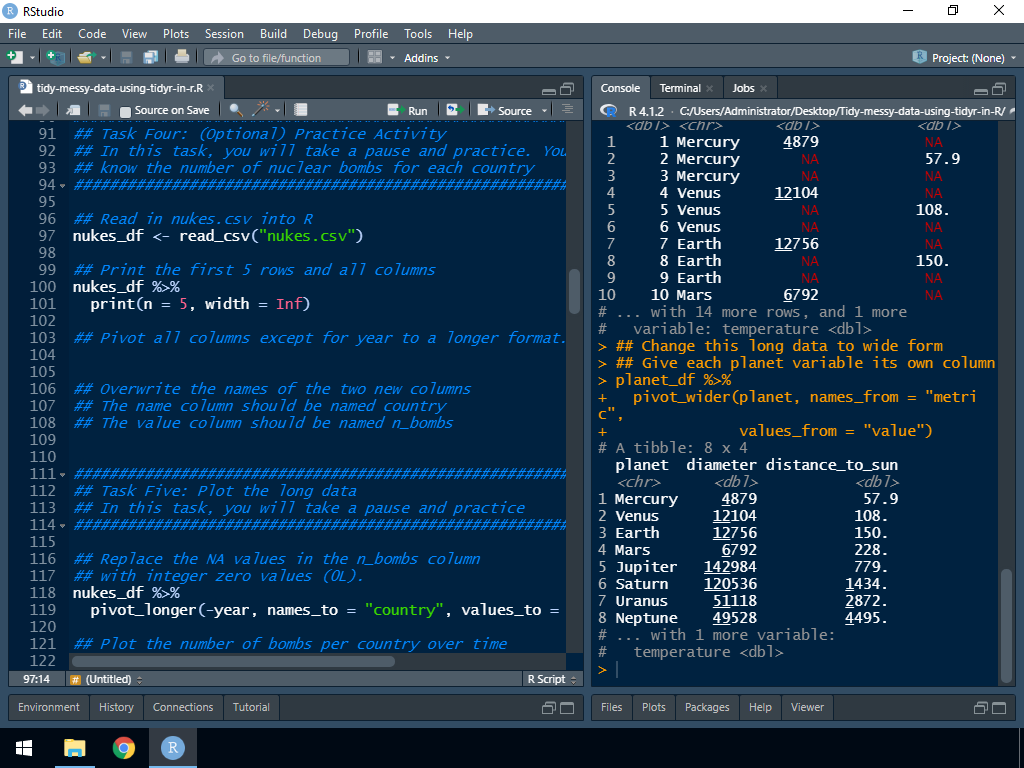The height and width of the screenshot is (768, 1024).
Task: Click the Go to file/function search field
Action: tap(280, 58)
